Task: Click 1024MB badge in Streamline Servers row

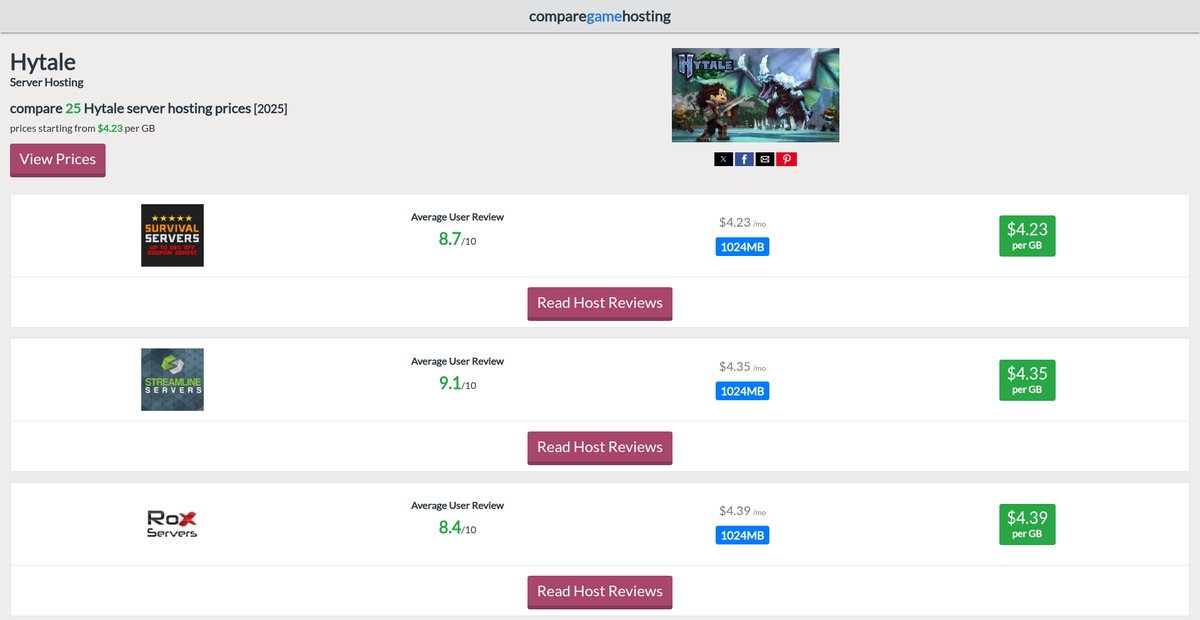Action: point(742,391)
